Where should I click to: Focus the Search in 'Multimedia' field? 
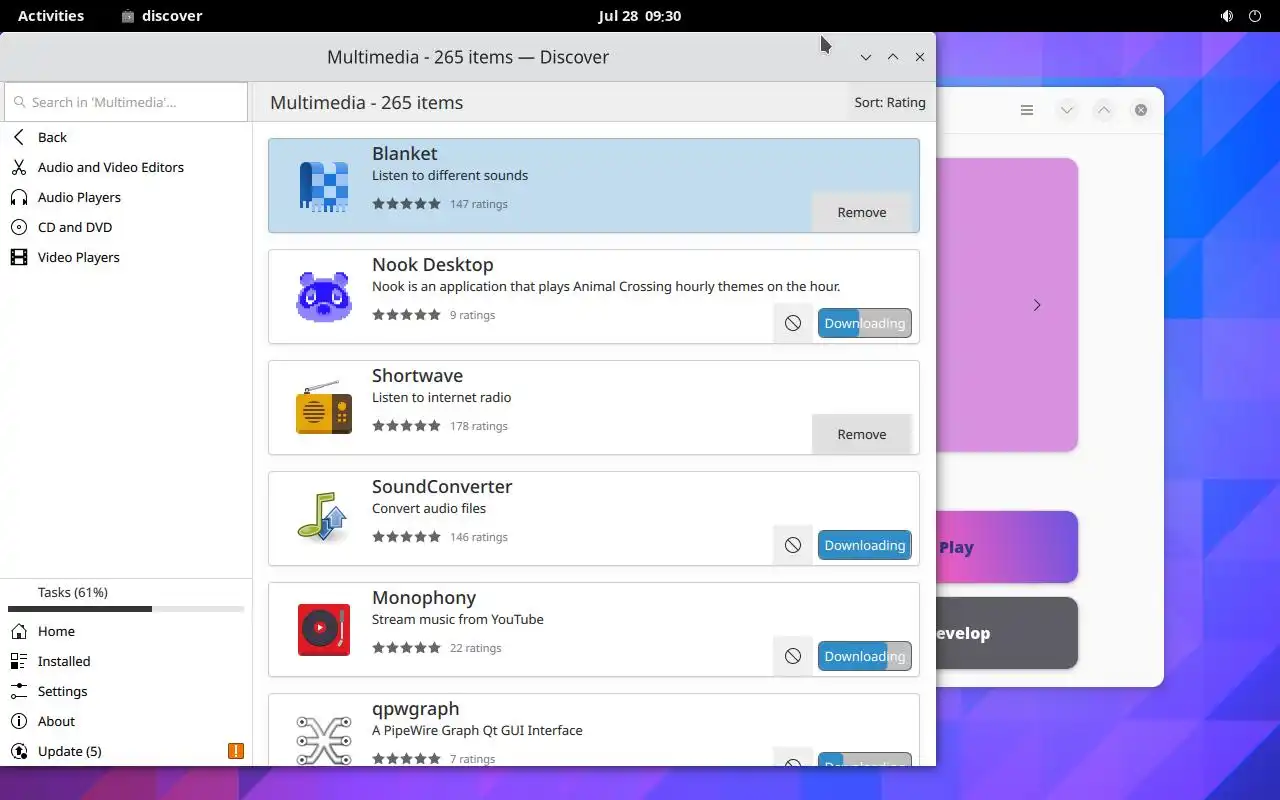click(126, 102)
